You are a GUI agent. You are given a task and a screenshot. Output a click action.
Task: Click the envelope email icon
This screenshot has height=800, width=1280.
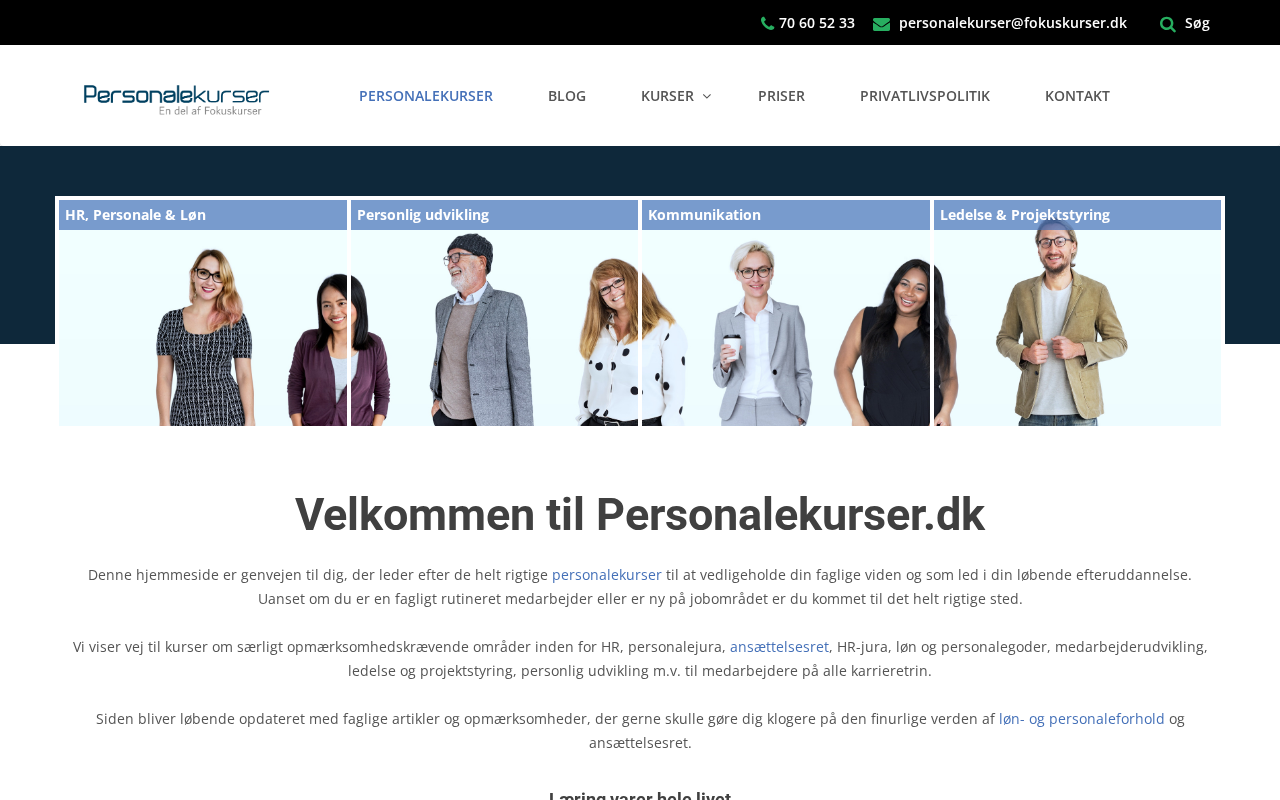(x=881, y=24)
